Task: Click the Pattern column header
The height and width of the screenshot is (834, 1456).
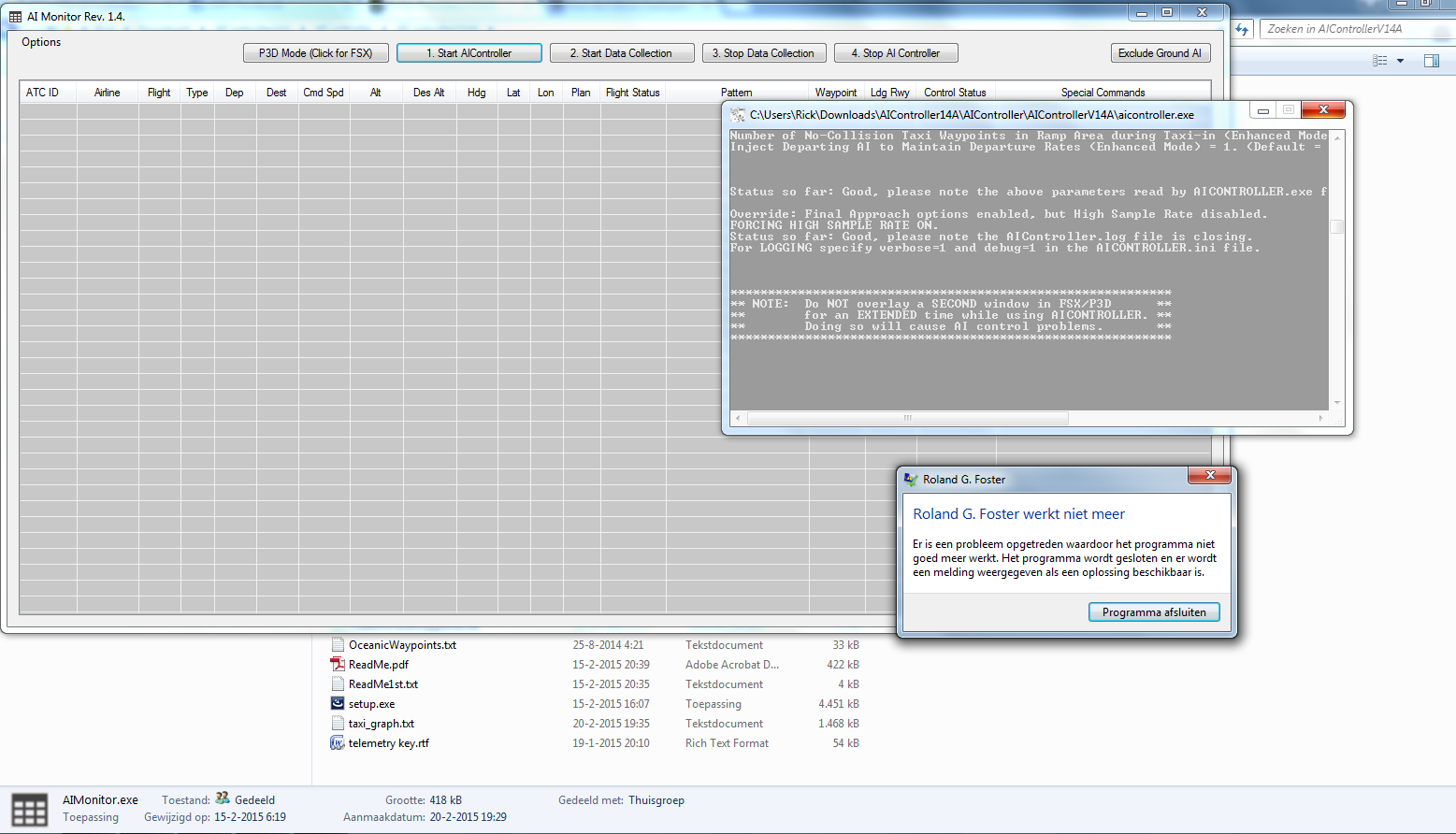Action: 737,93
